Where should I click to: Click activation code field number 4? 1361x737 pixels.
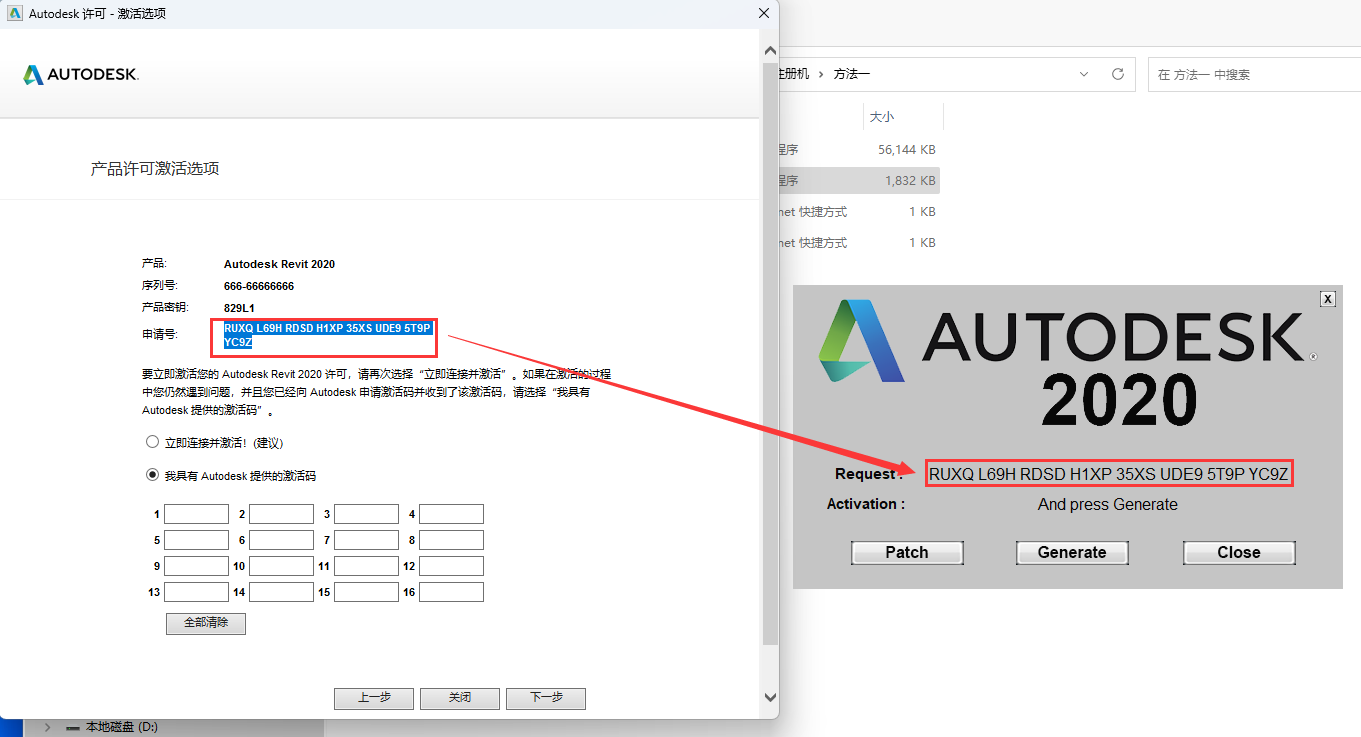pos(452,514)
